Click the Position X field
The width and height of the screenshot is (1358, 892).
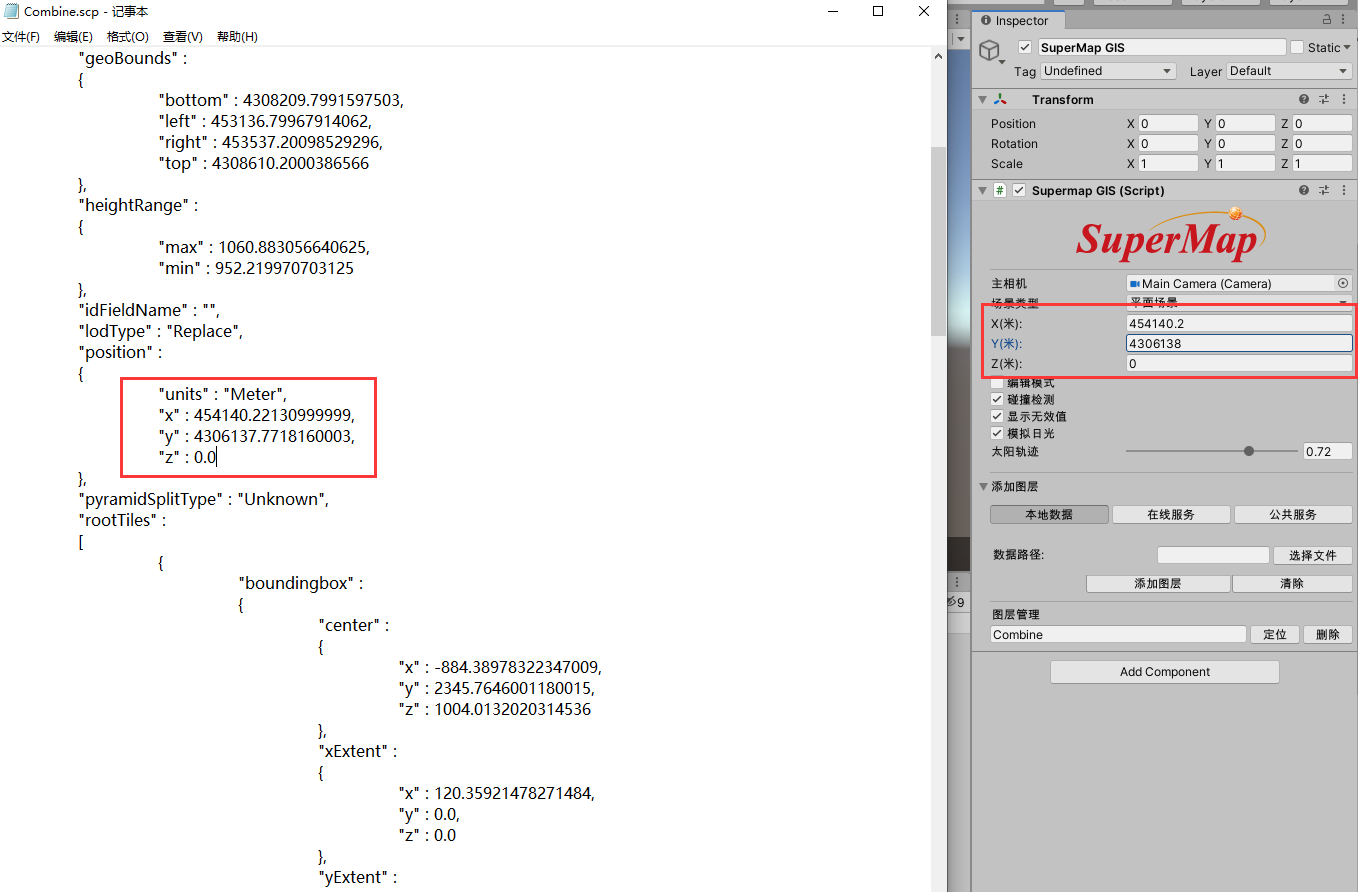pyautogui.click(x=1168, y=123)
